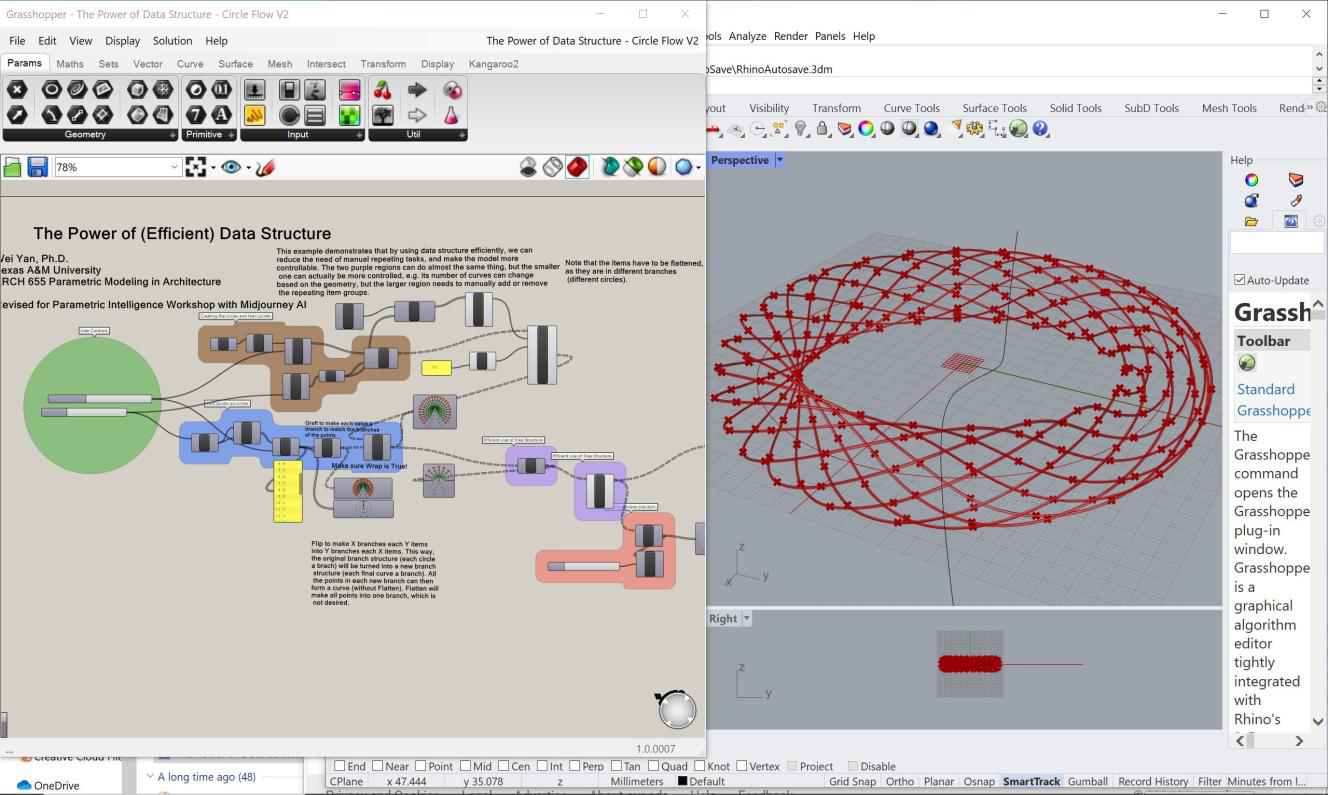The image size is (1328, 795).
Task: Click the Grasshopper icon in Rhino's toolbar
Action: point(1019,129)
